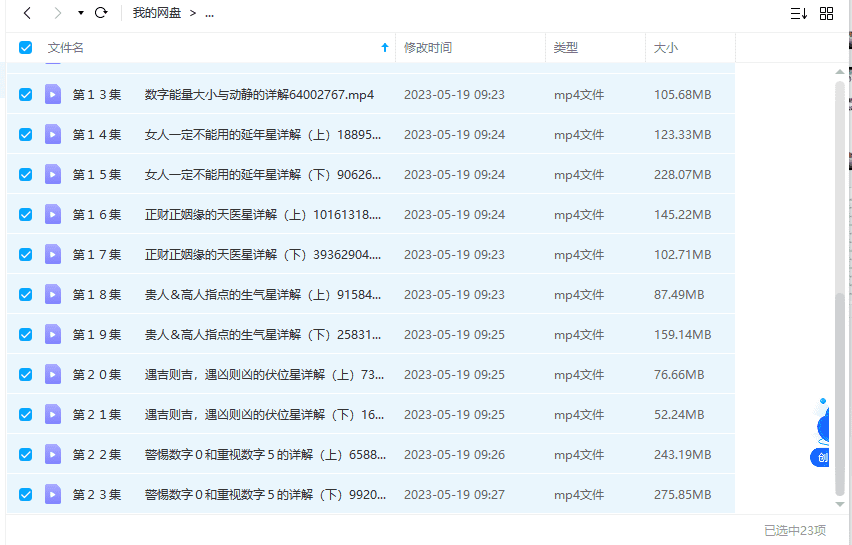Click the back navigation arrow

point(27,13)
